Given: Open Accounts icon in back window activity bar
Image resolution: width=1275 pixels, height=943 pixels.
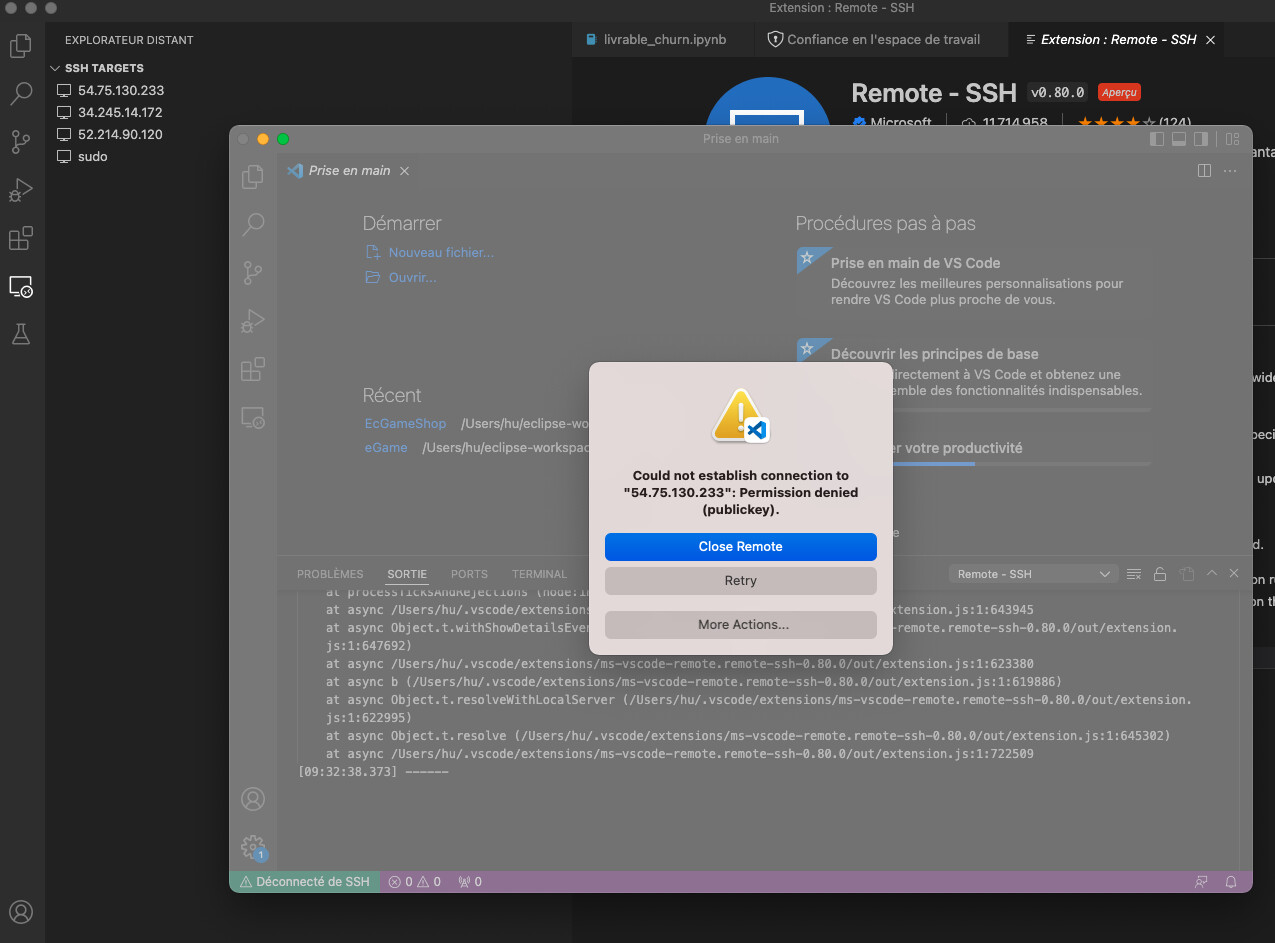Looking at the screenshot, I should (x=21, y=912).
